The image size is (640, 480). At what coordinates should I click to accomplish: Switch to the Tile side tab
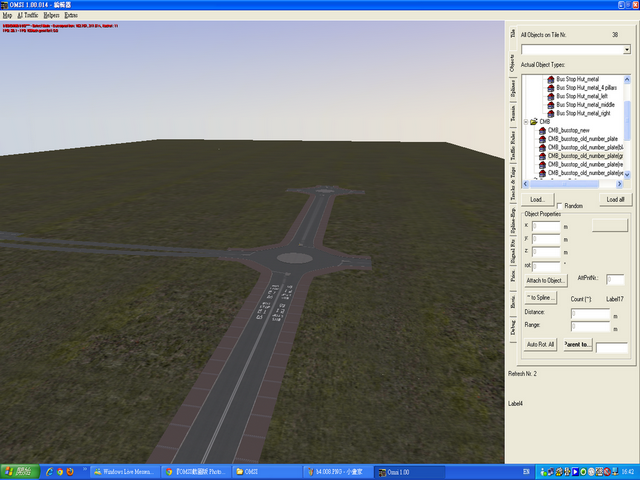pyautogui.click(x=513, y=33)
